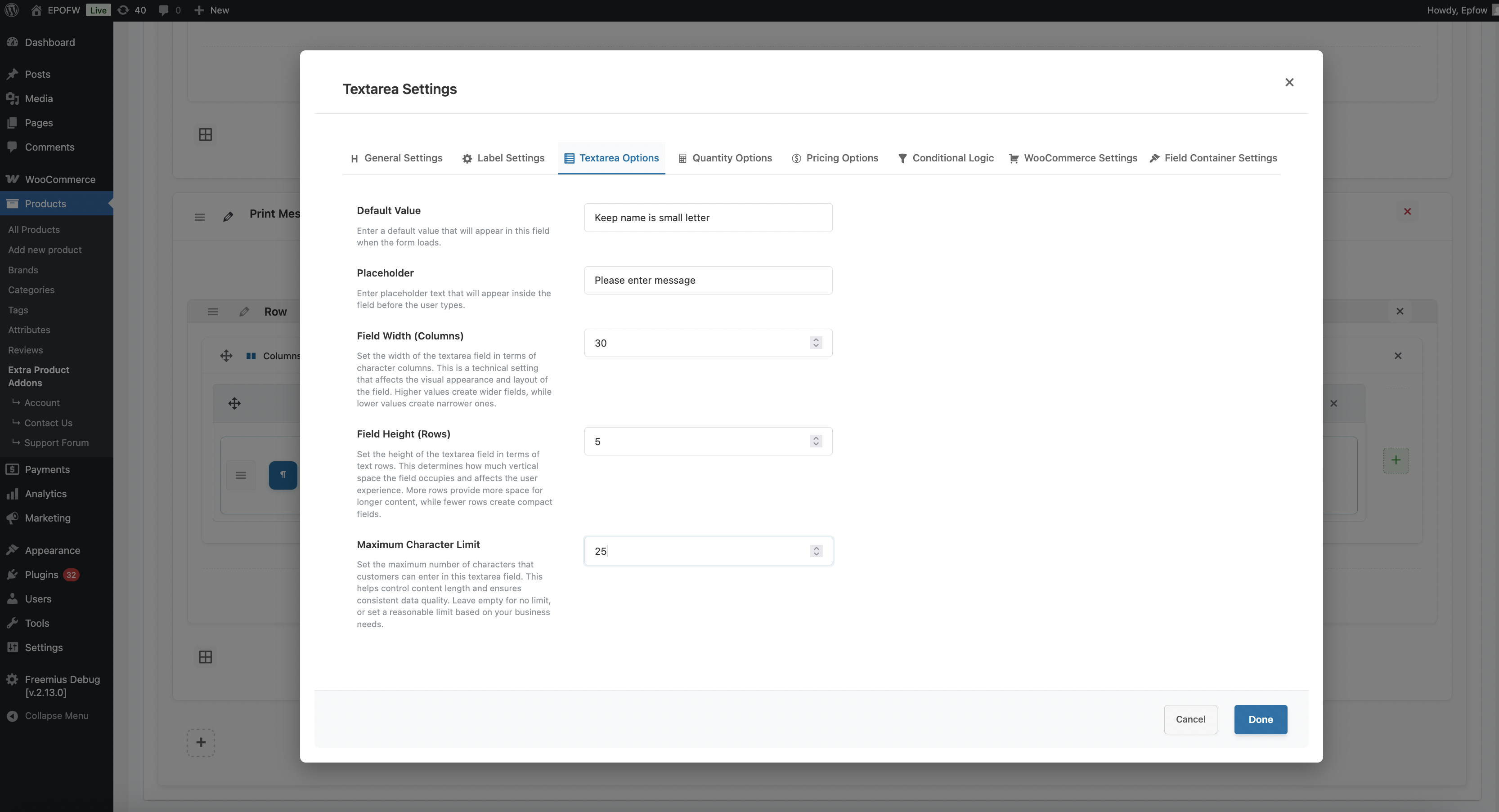This screenshot has width=1499, height=812.
Task: Click the green plus add-column icon
Action: point(1396,460)
